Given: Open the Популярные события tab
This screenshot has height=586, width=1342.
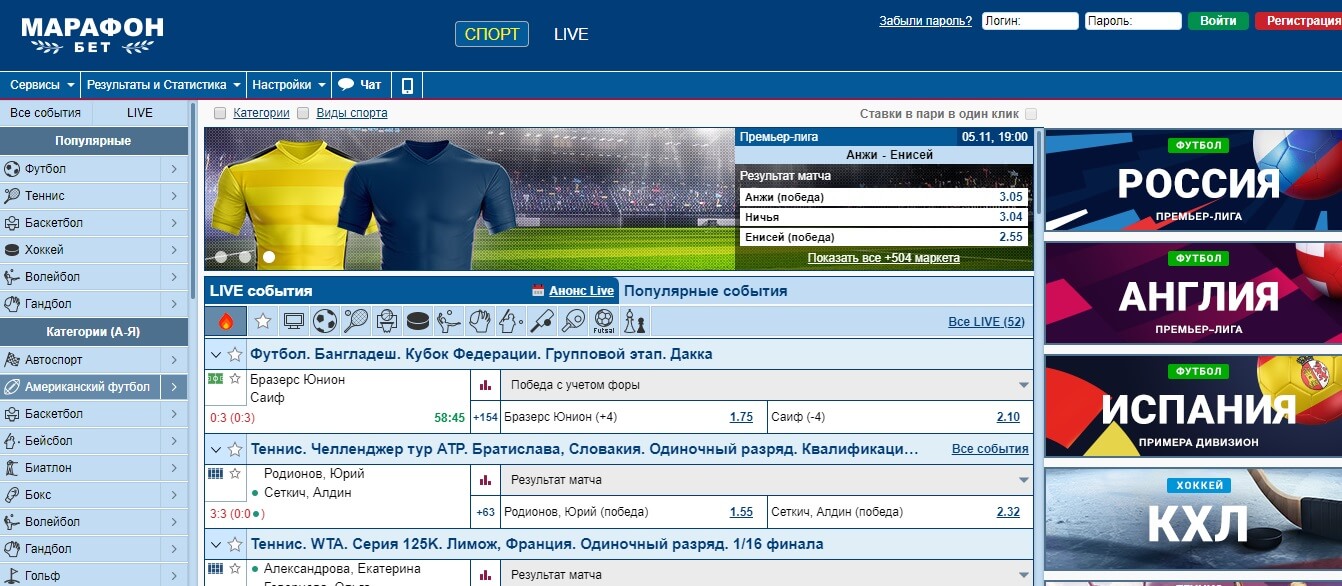Looking at the screenshot, I should click(x=704, y=291).
